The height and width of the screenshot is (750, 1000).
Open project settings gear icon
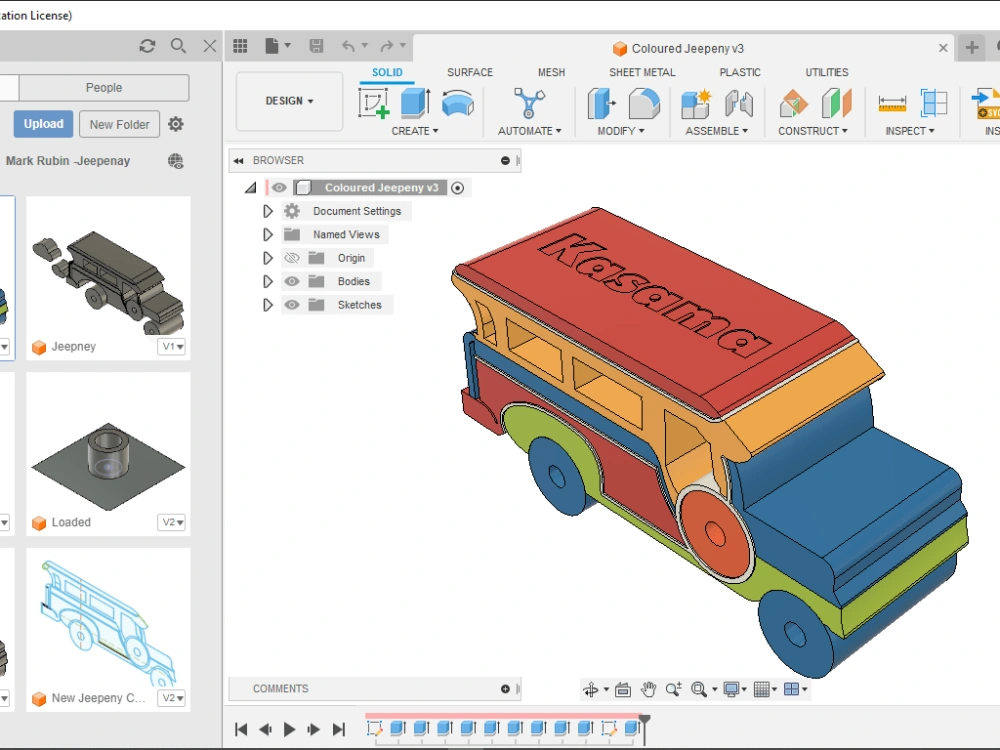pos(176,124)
